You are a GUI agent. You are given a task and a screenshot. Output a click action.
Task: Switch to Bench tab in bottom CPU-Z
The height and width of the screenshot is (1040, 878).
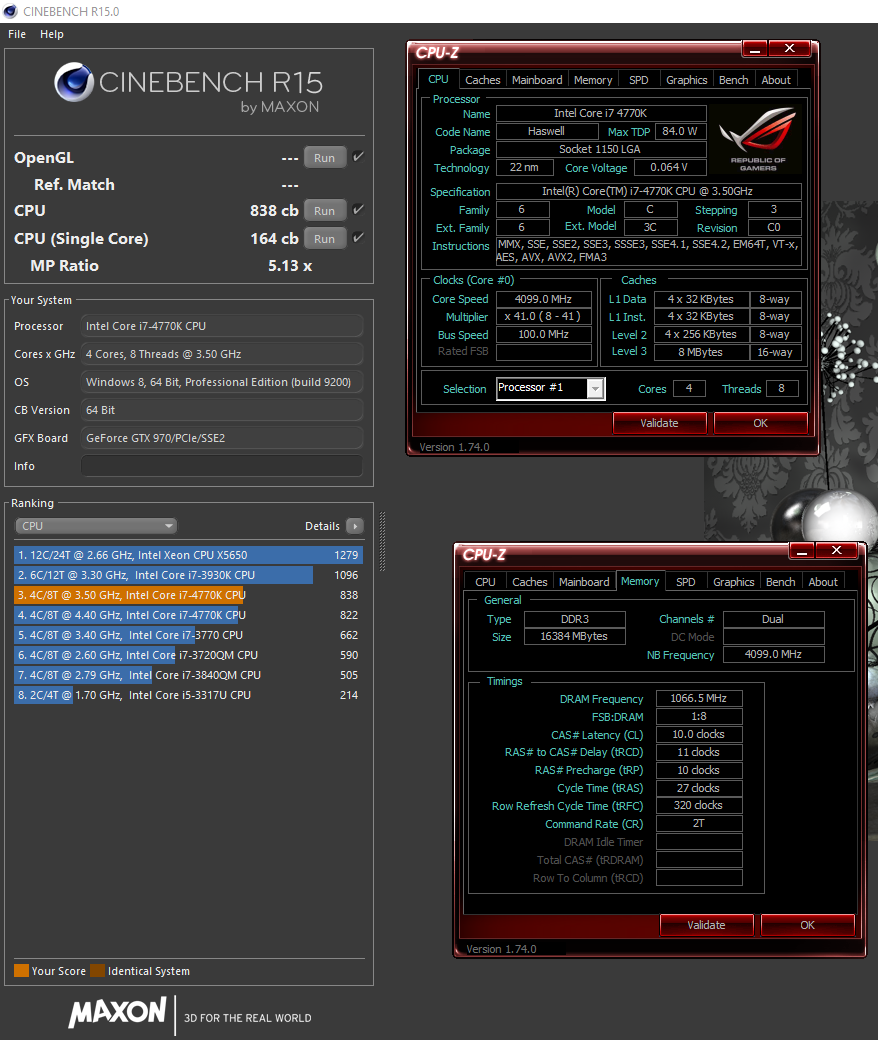(x=781, y=582)
